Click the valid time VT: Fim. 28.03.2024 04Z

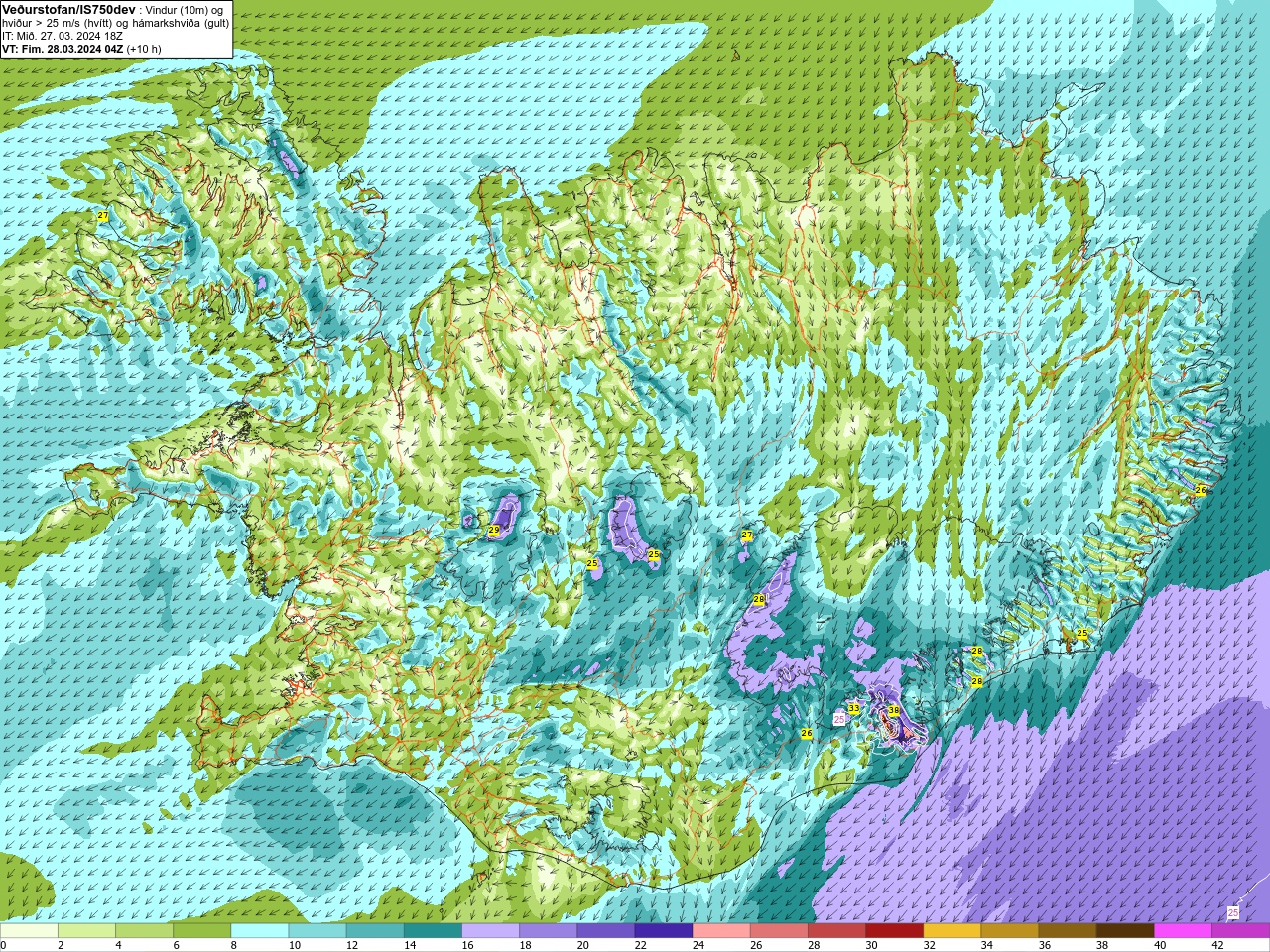click(63, 49)
